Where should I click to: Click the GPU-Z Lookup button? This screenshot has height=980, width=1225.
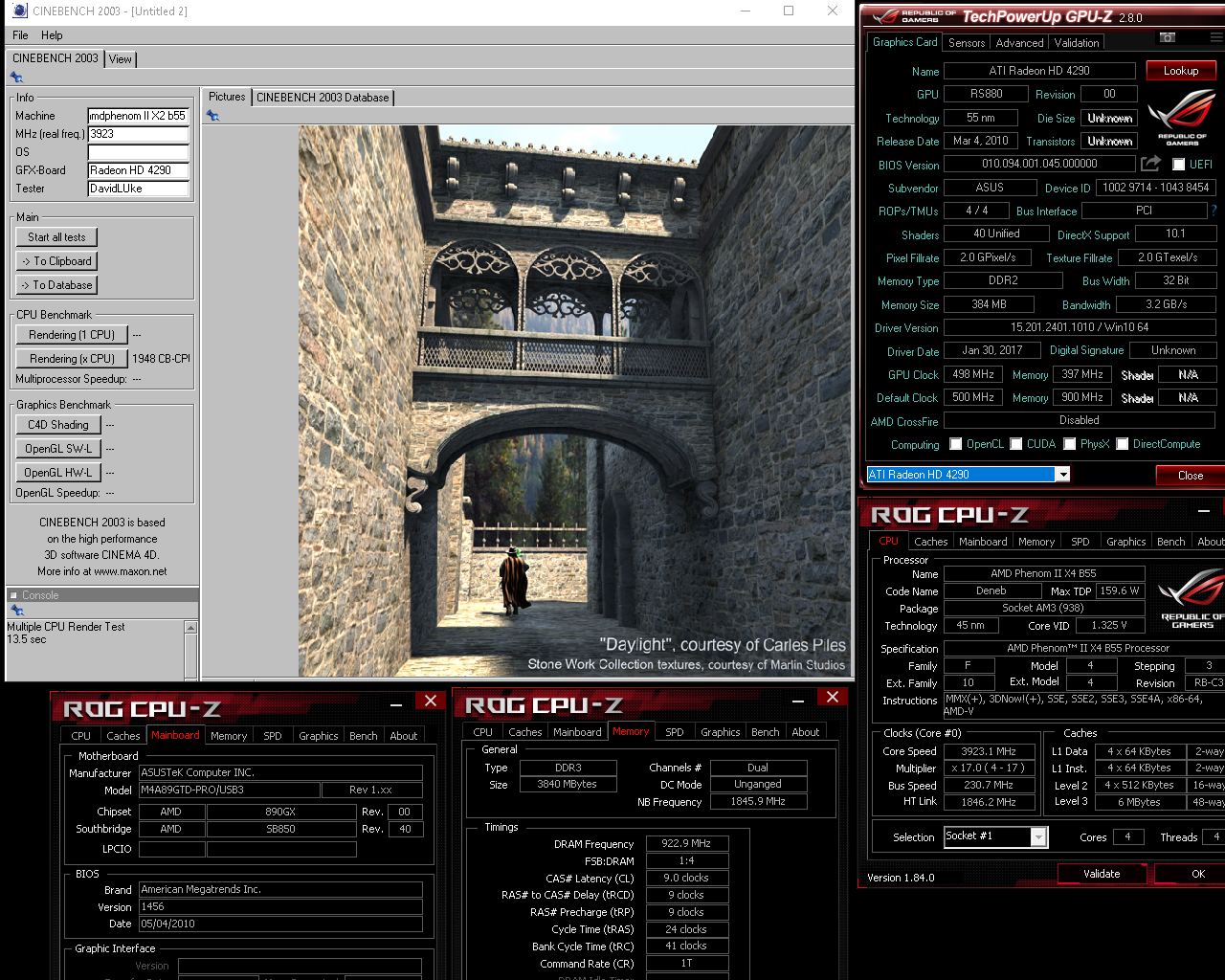point(1180,71)
